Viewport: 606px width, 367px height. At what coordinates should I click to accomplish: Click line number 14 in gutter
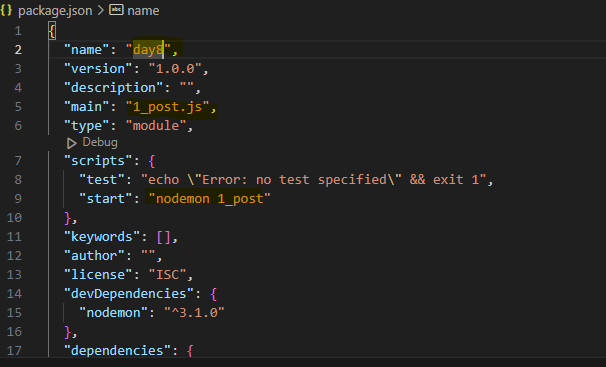[x=14, y=294]
